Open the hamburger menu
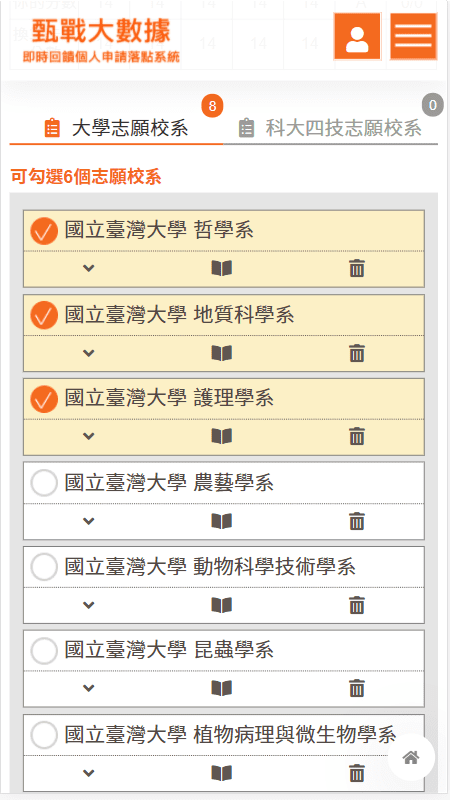Screen dimensions: 450x800 413,36
